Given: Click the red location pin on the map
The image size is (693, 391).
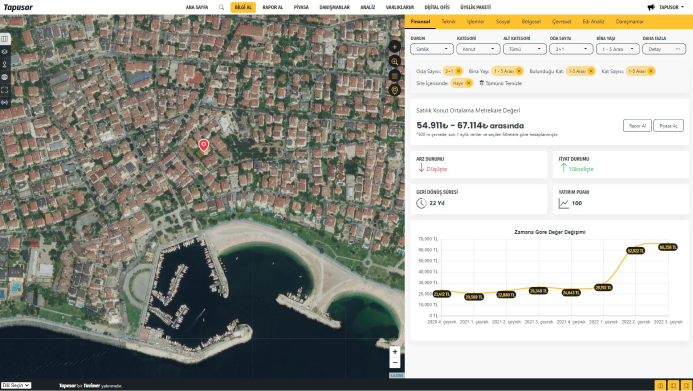Looking at the screenshot, I should 203,145.
